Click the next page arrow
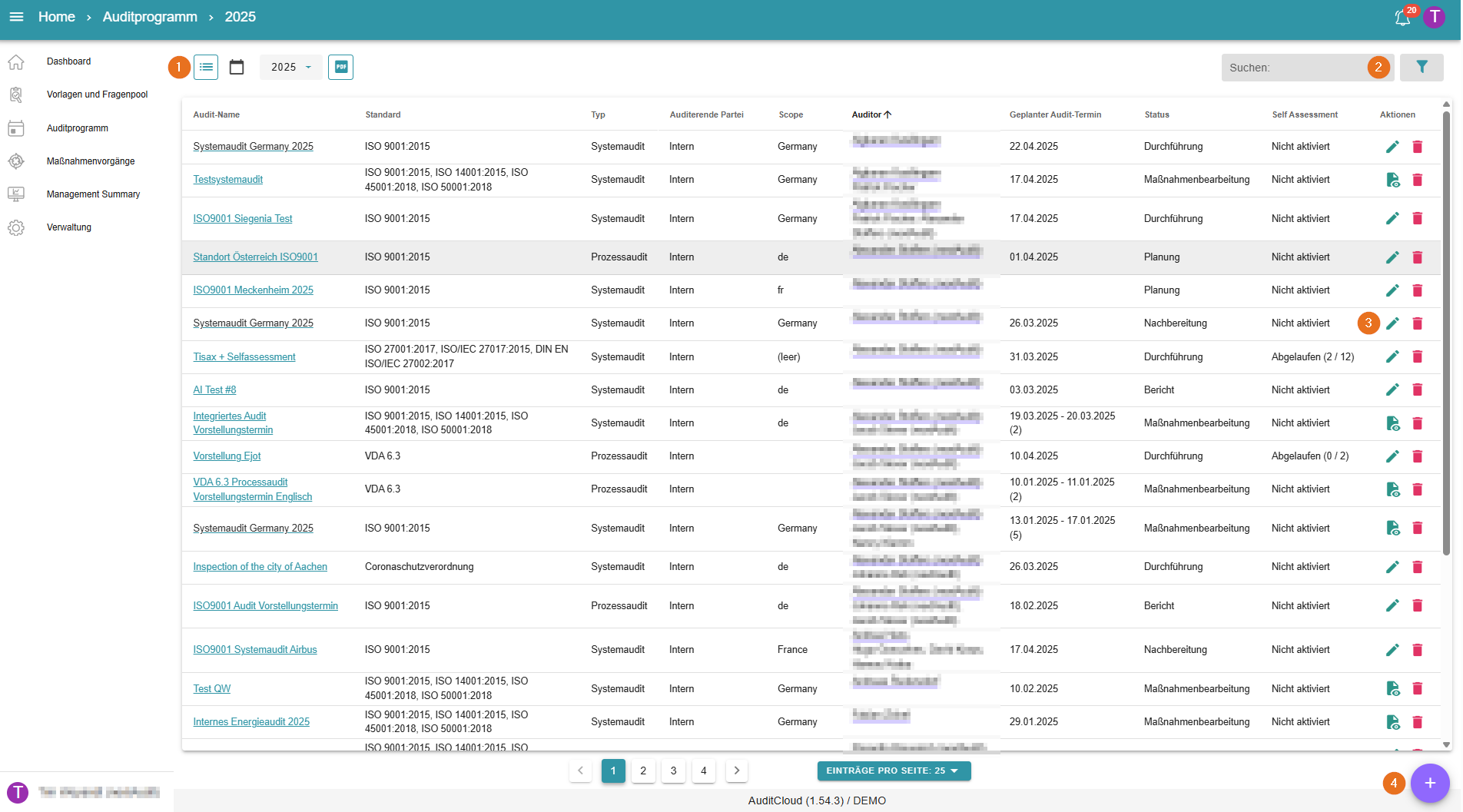1463x812 pixels. click(x=736, y=771)
